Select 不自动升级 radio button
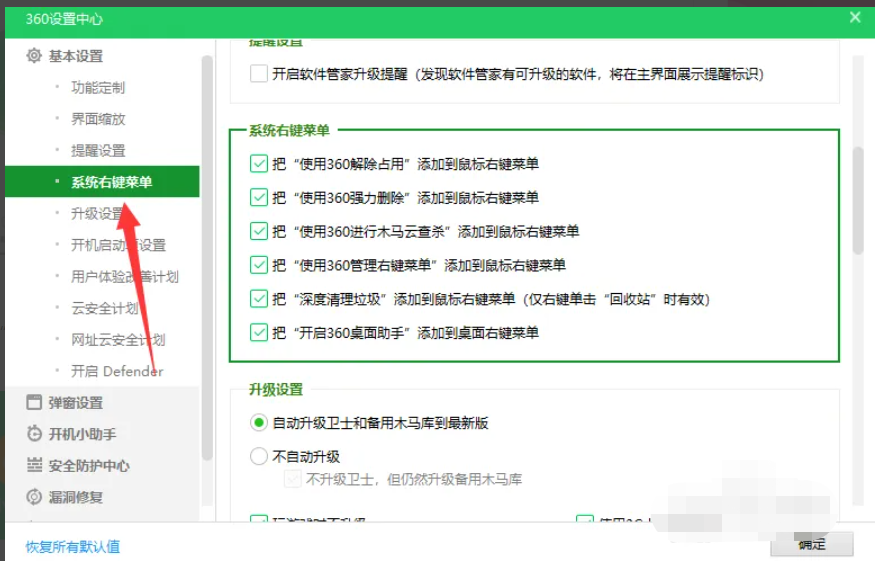 tap(259, 456)
